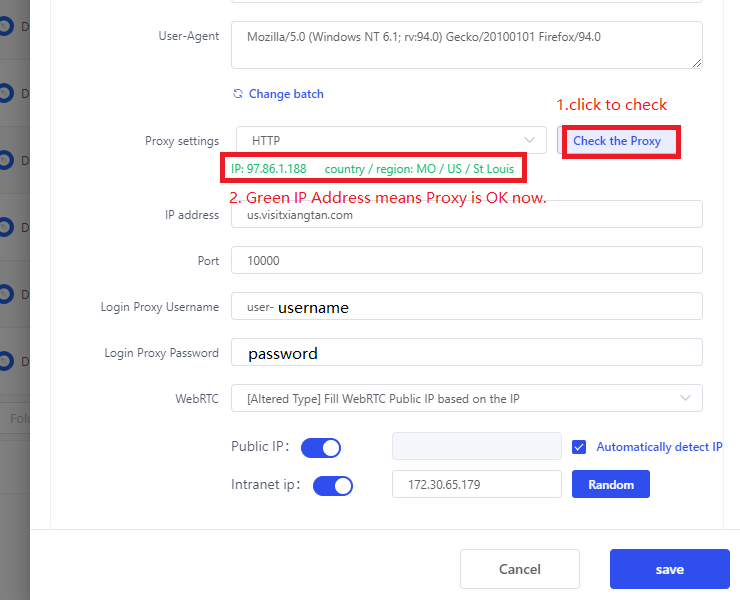Screen dimensions: 740x600
Task: Click the Login Proxy Password field
Action: (467, 352)
